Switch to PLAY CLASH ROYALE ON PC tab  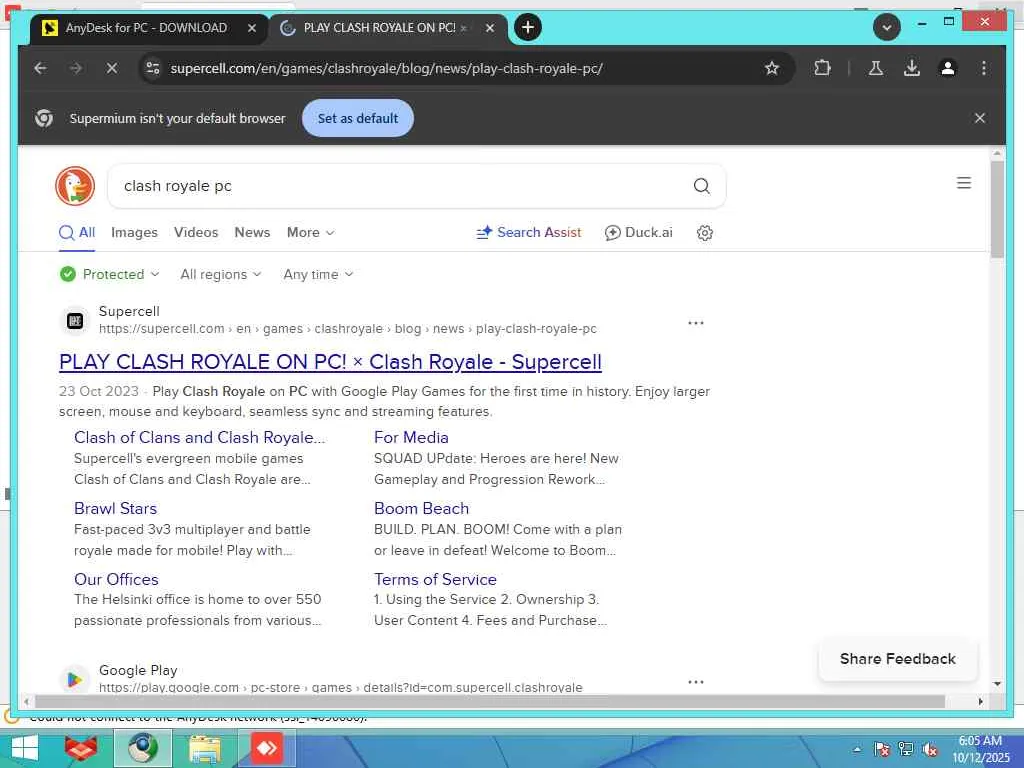(379, 28)
